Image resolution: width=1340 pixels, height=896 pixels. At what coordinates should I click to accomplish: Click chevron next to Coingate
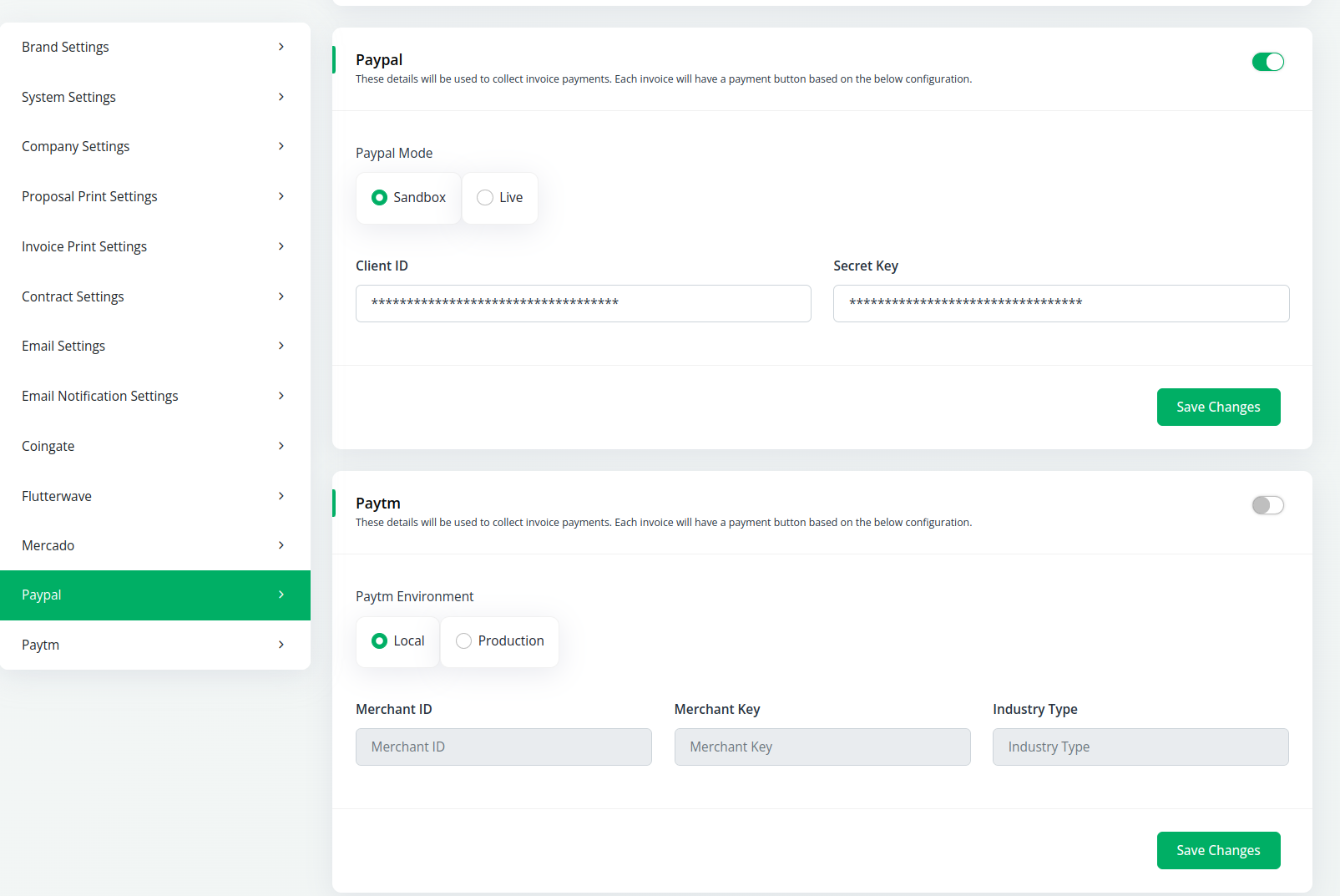pyautogui.click(x=281, y=446)
